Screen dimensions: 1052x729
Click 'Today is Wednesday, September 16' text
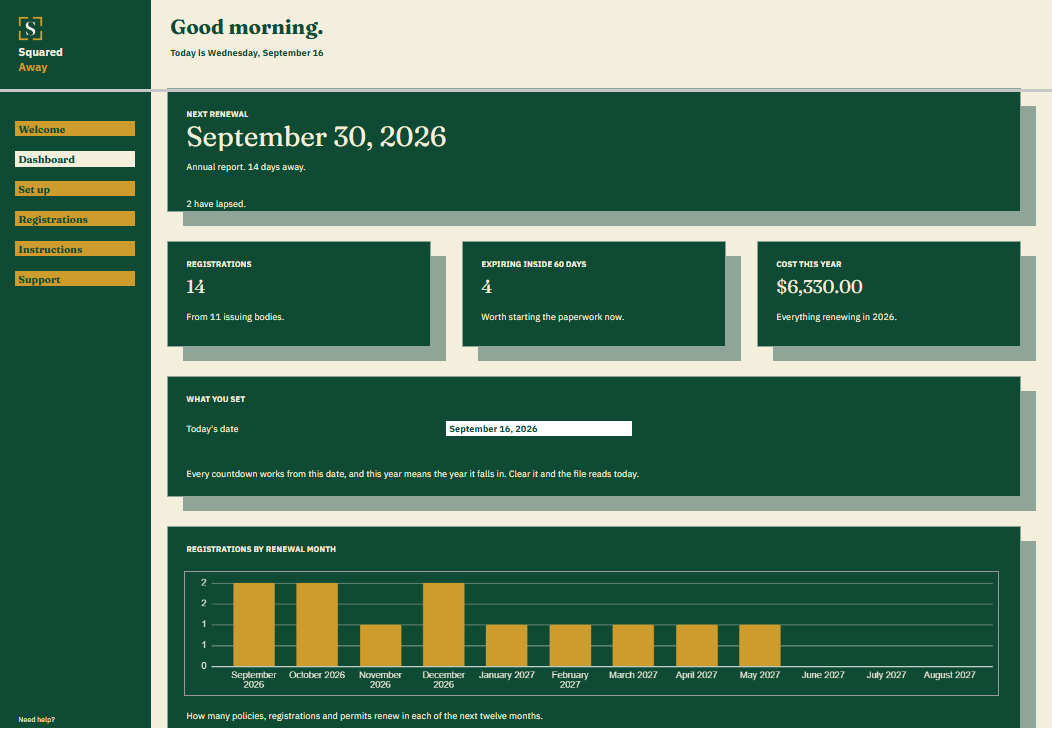[x=247, y=53]
